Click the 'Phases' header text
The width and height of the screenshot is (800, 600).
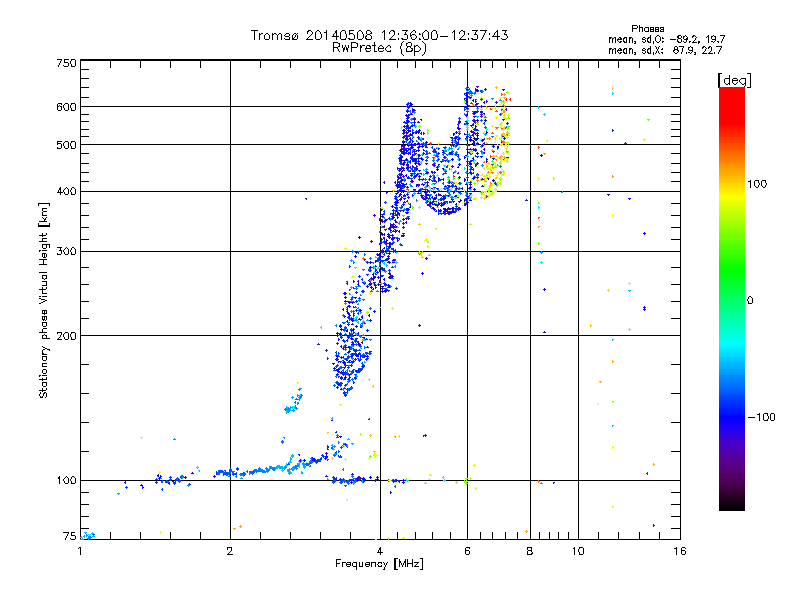647,29
